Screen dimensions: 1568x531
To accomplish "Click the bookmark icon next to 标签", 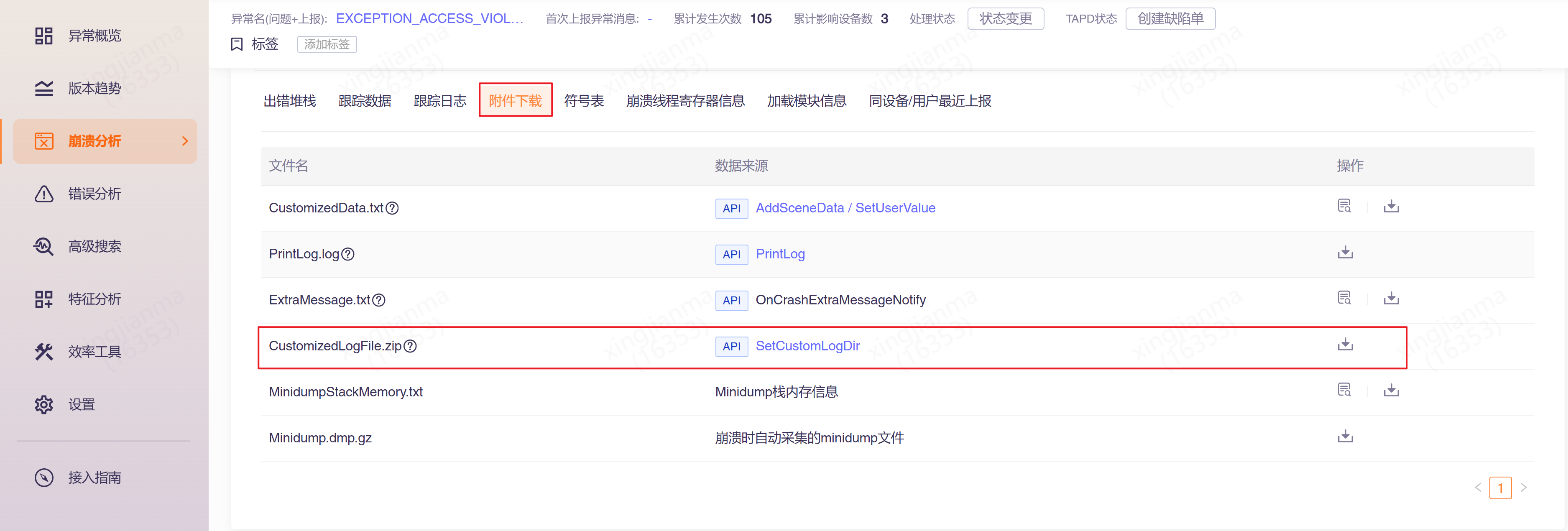I will point(237,44).
